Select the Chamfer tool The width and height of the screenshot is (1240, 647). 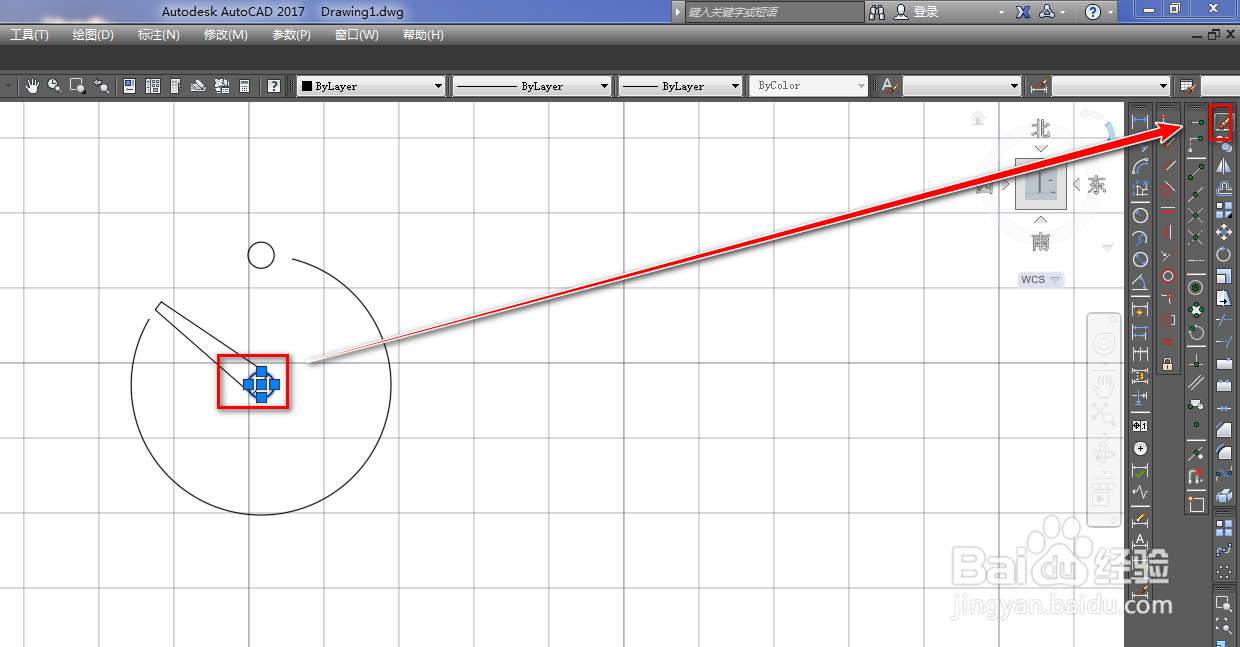tap(1223, 430)
